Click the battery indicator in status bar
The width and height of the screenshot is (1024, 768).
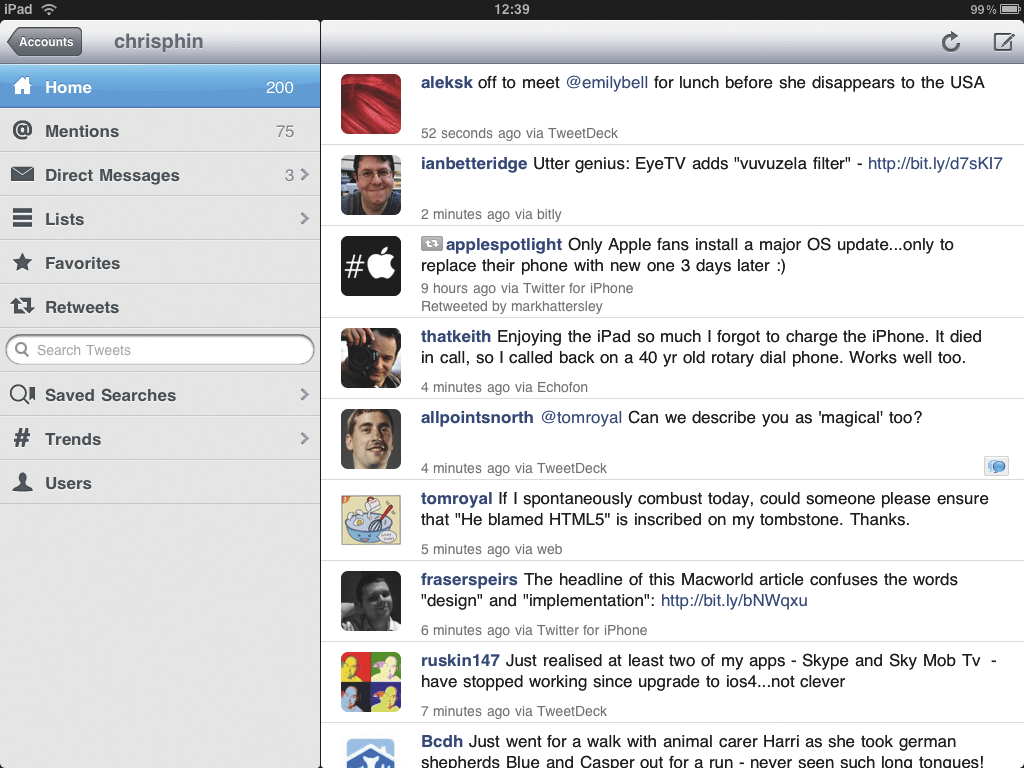point(1010,9)
